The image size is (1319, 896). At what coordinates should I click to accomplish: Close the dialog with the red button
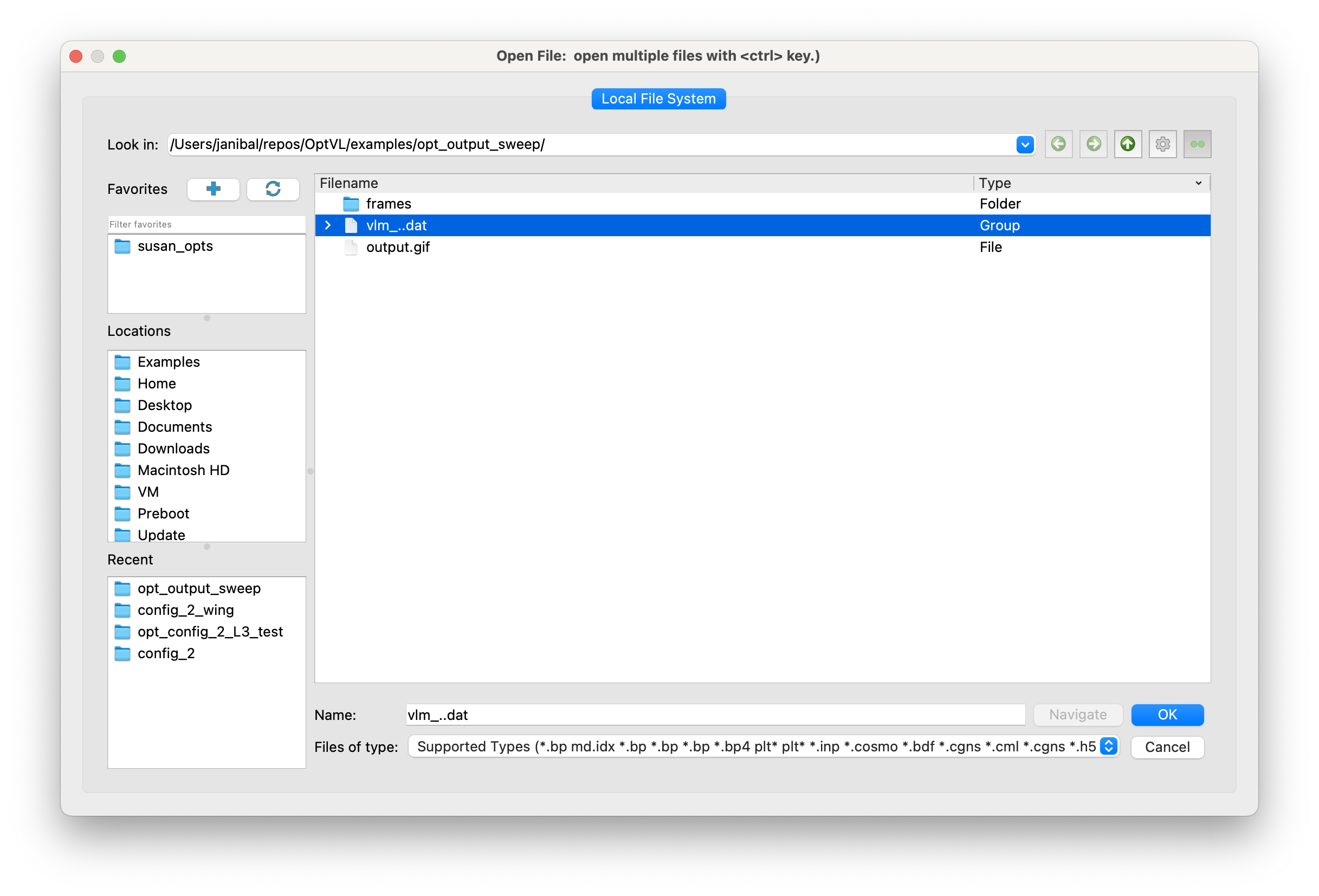[x=76, y=56]
